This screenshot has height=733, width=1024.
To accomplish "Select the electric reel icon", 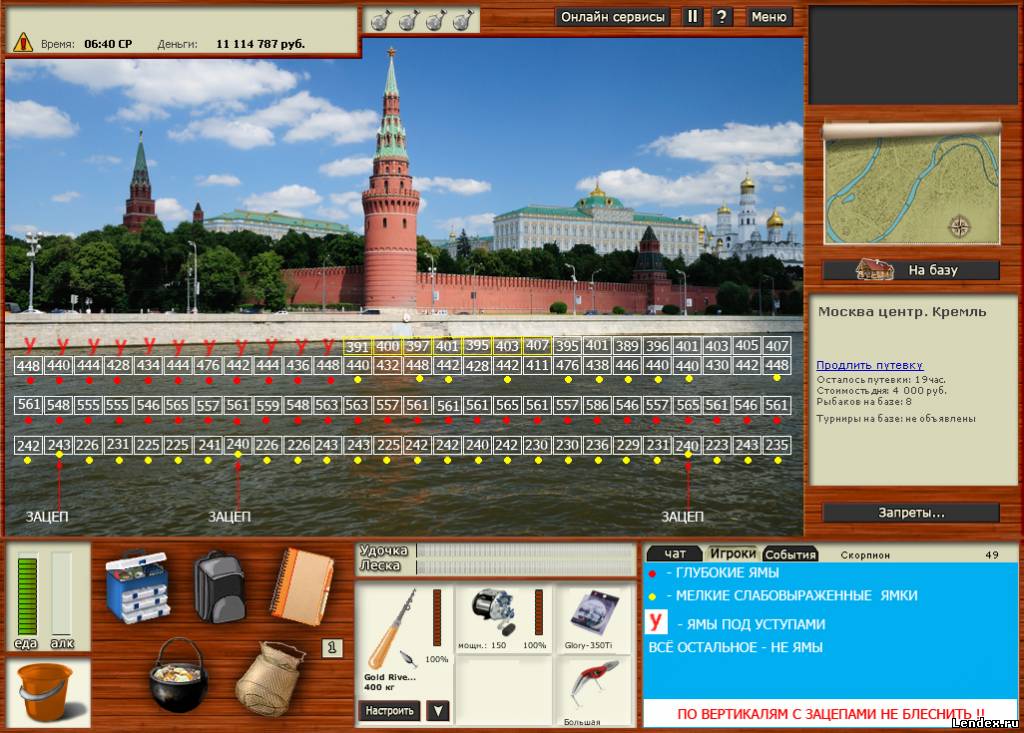I will click(x=493, y=611).
